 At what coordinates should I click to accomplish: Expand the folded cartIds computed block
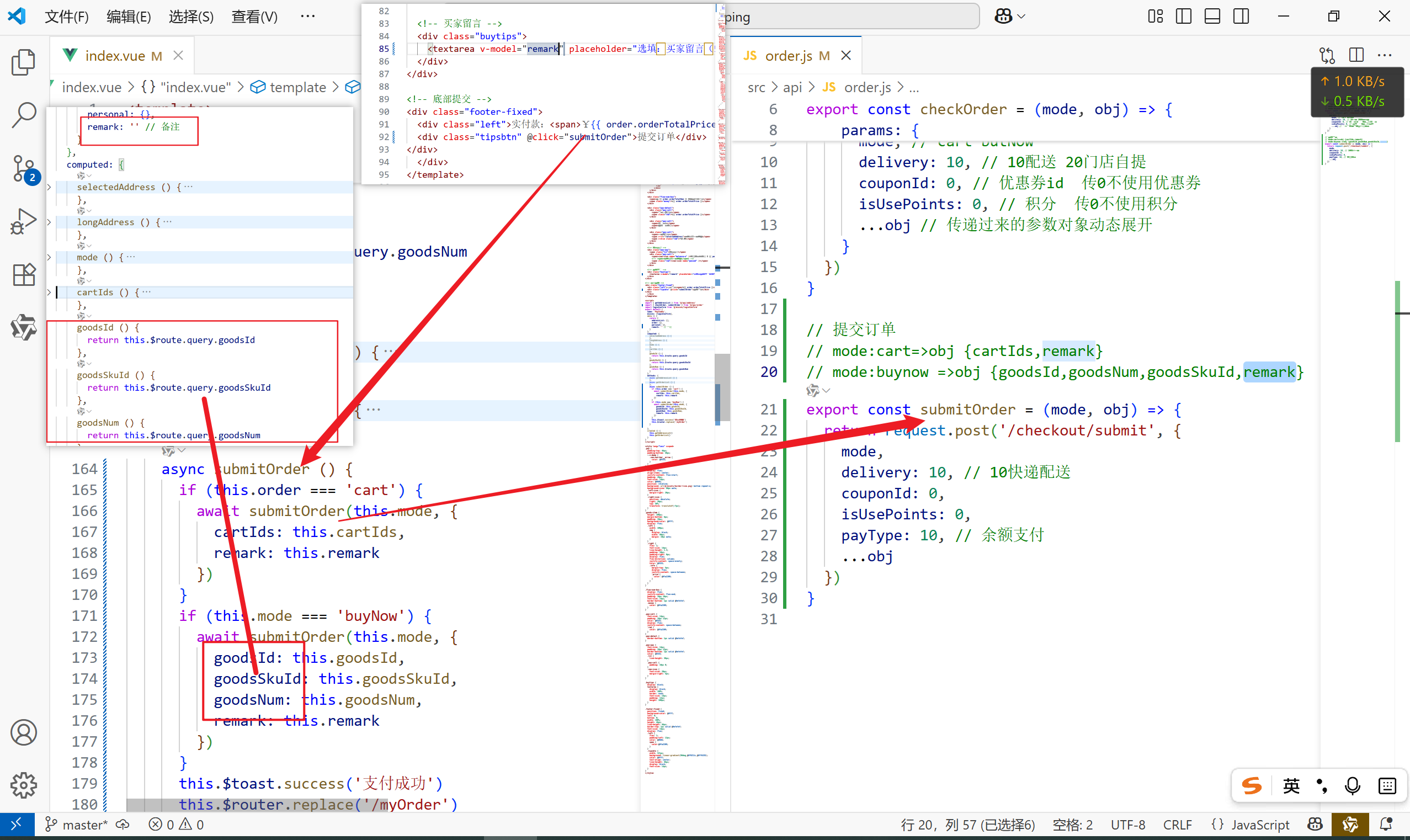(x=49, y=293)
